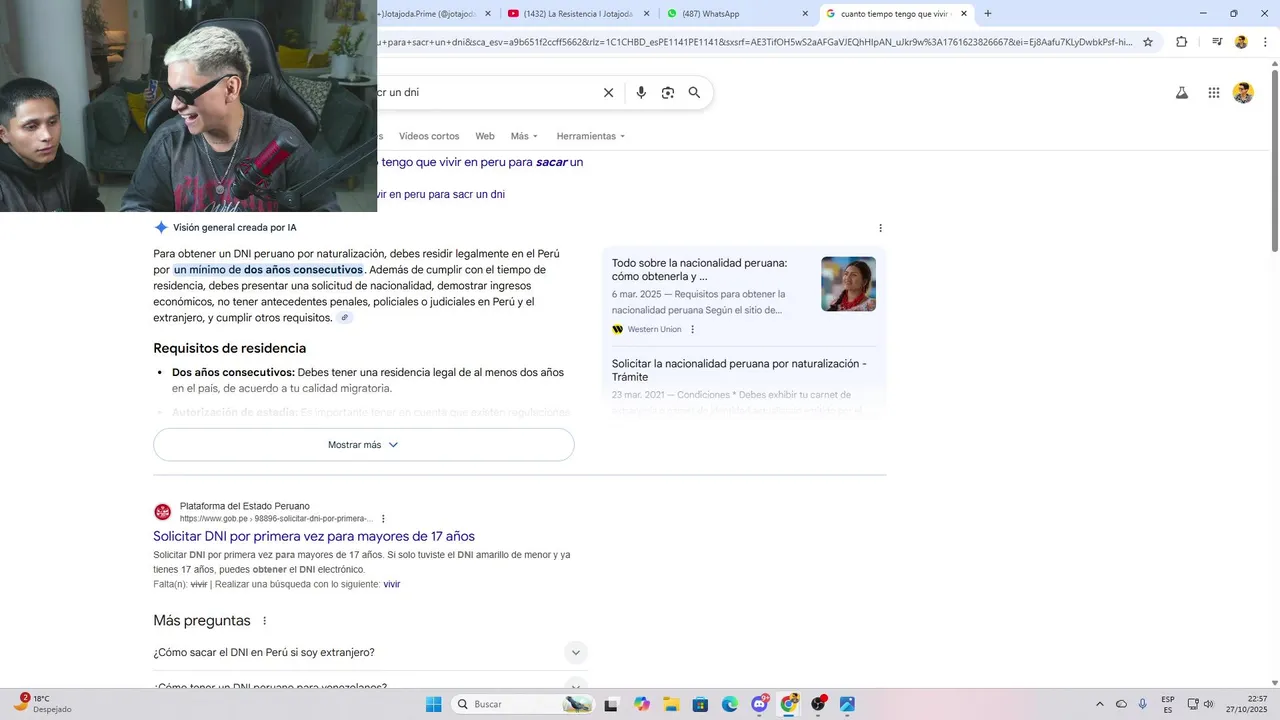Open options dots next to Más preguntas
The image size is (1280, 720).
(x=265, y=621)
